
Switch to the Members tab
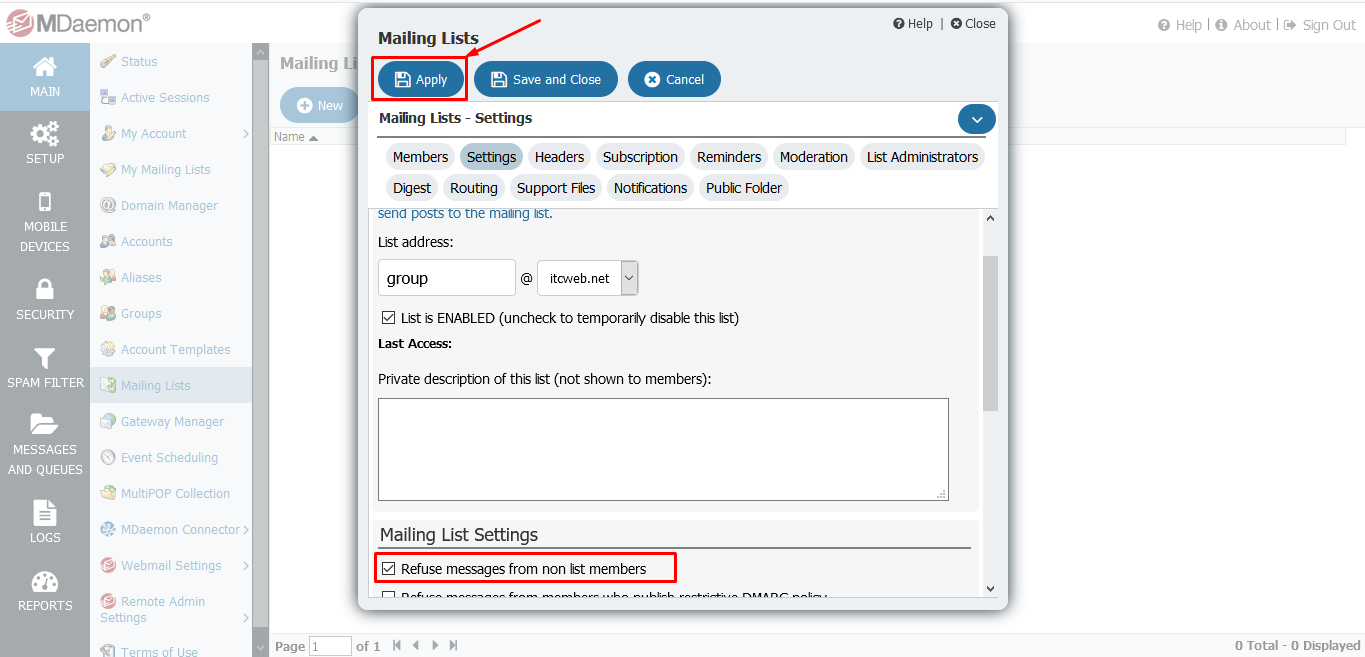tap(420, 157)
